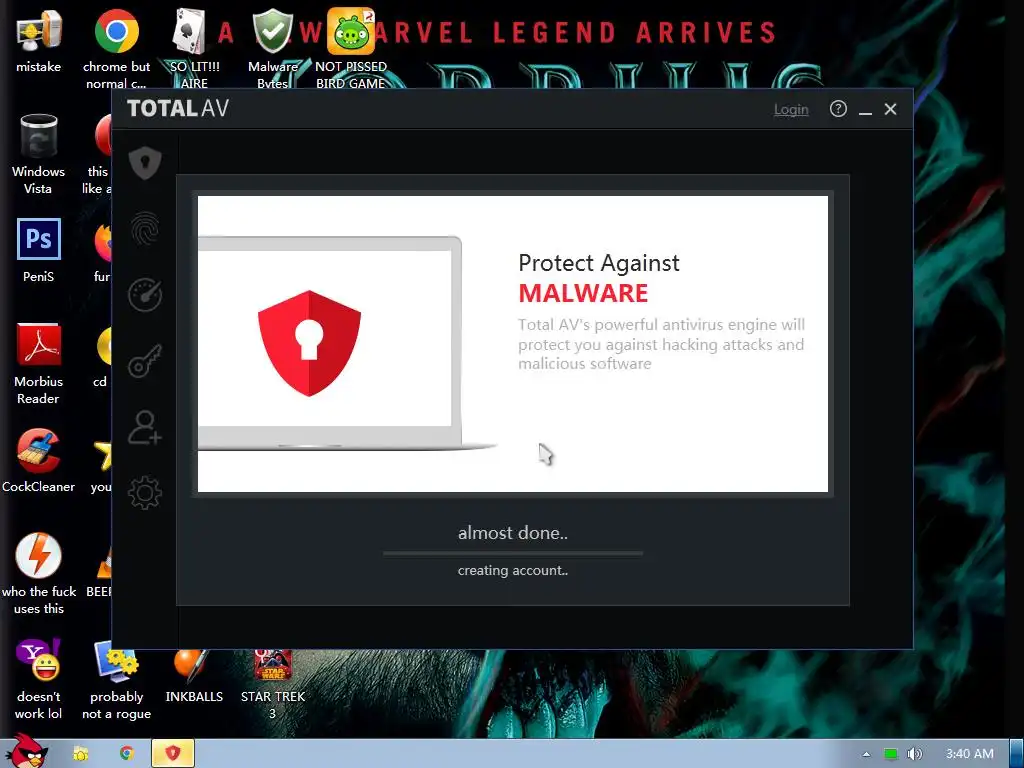
Task: Open the volume speaker tray icon
Action: (x=914, y=754)
